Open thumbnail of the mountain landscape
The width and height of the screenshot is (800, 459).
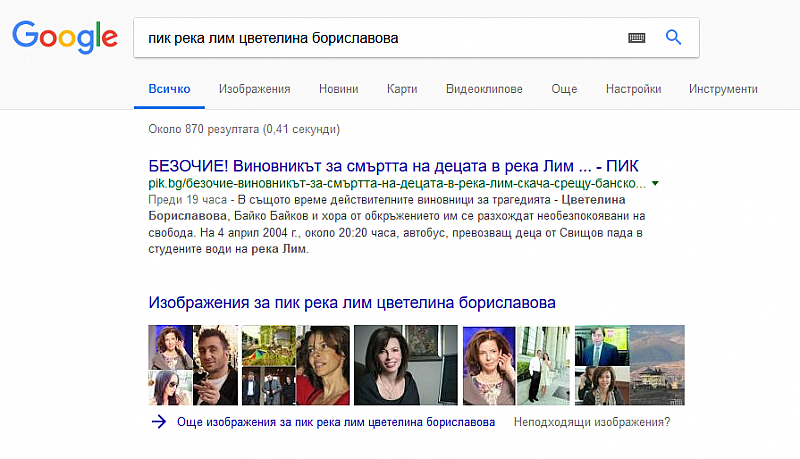[658, 347]
